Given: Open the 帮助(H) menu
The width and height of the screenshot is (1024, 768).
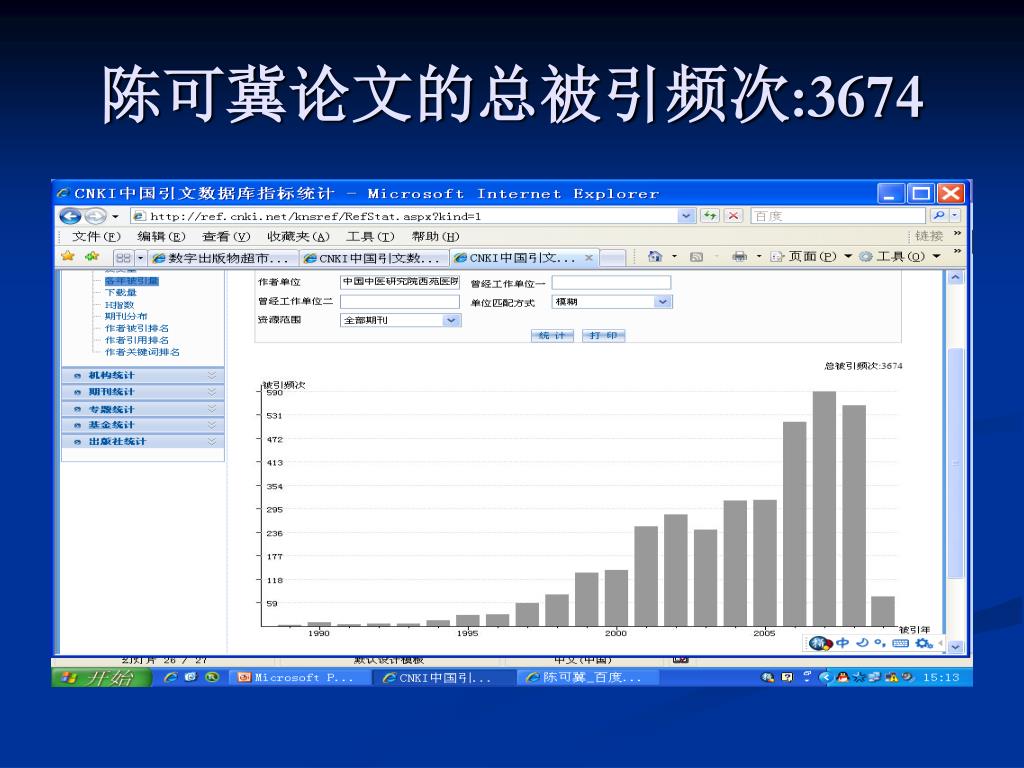Looking at the screenshot, I should click(436, 236).
